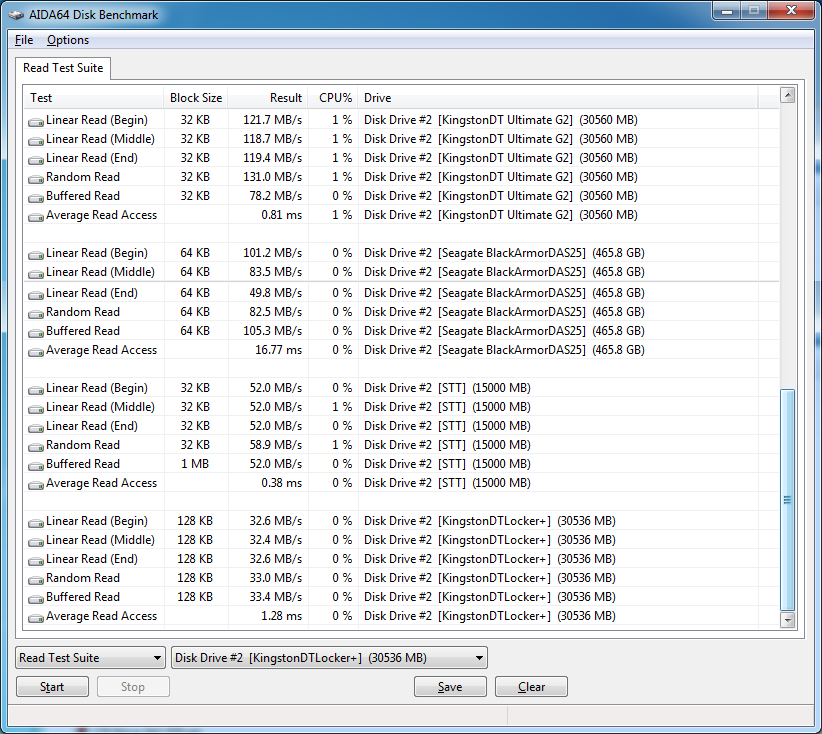Click drive icon of STT Linear Read (Middle)
This screenshot has height=734, width=822.
pyautogui.click(x=36, y=409)
